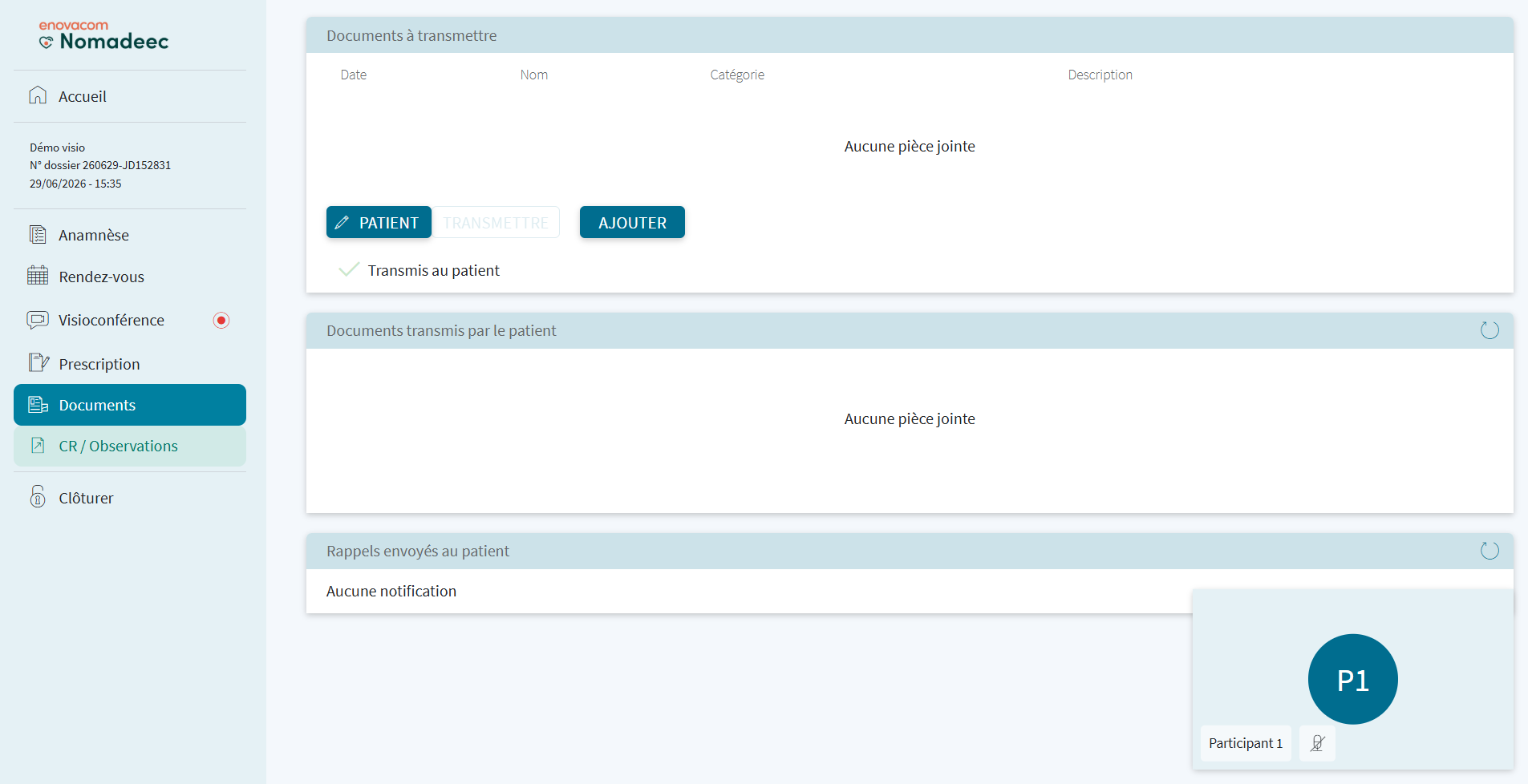Click the Documents icon in sidebar

click(39, 405)
